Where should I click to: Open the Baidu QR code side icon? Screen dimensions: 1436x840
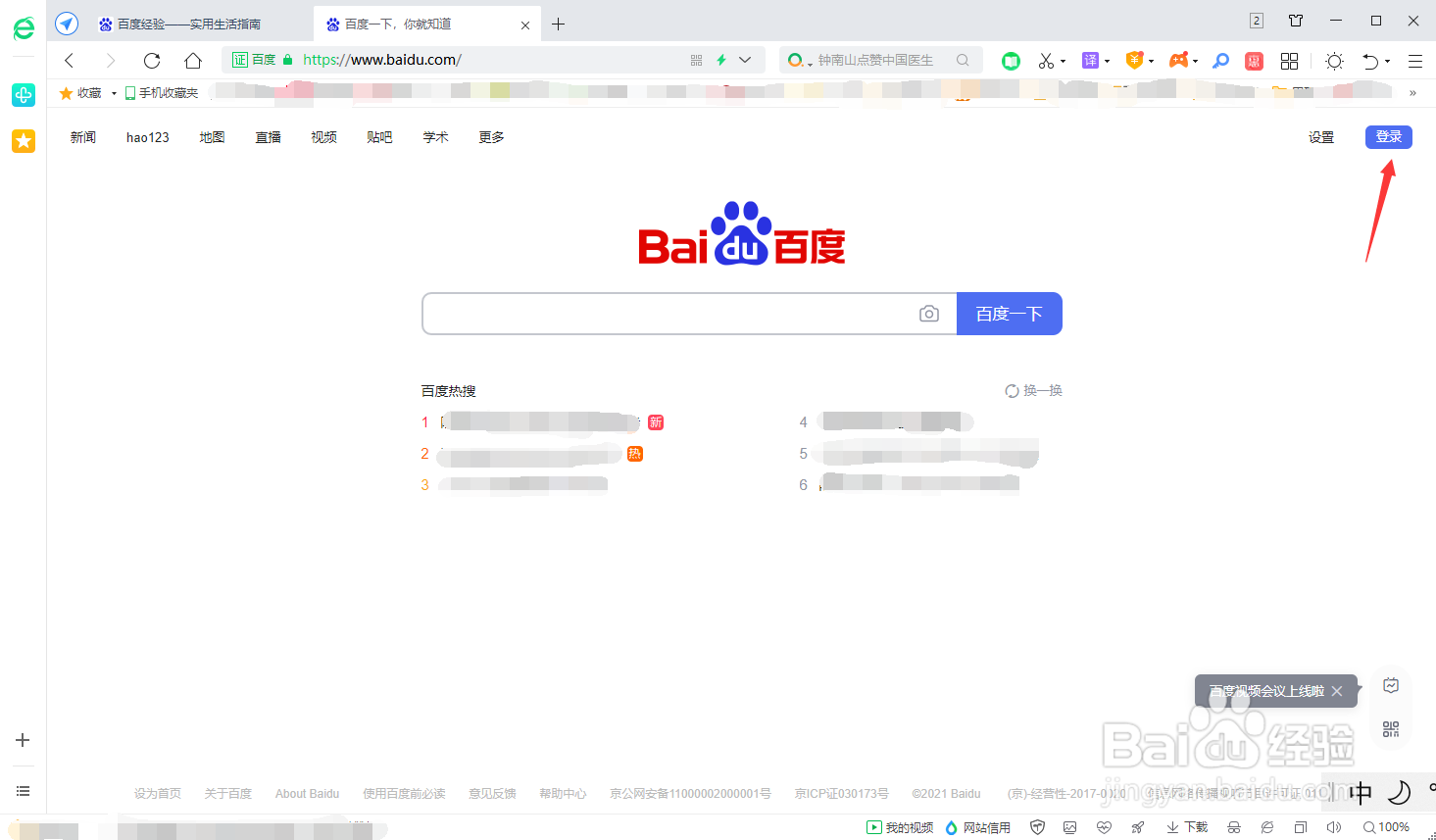coord(1391,729)
